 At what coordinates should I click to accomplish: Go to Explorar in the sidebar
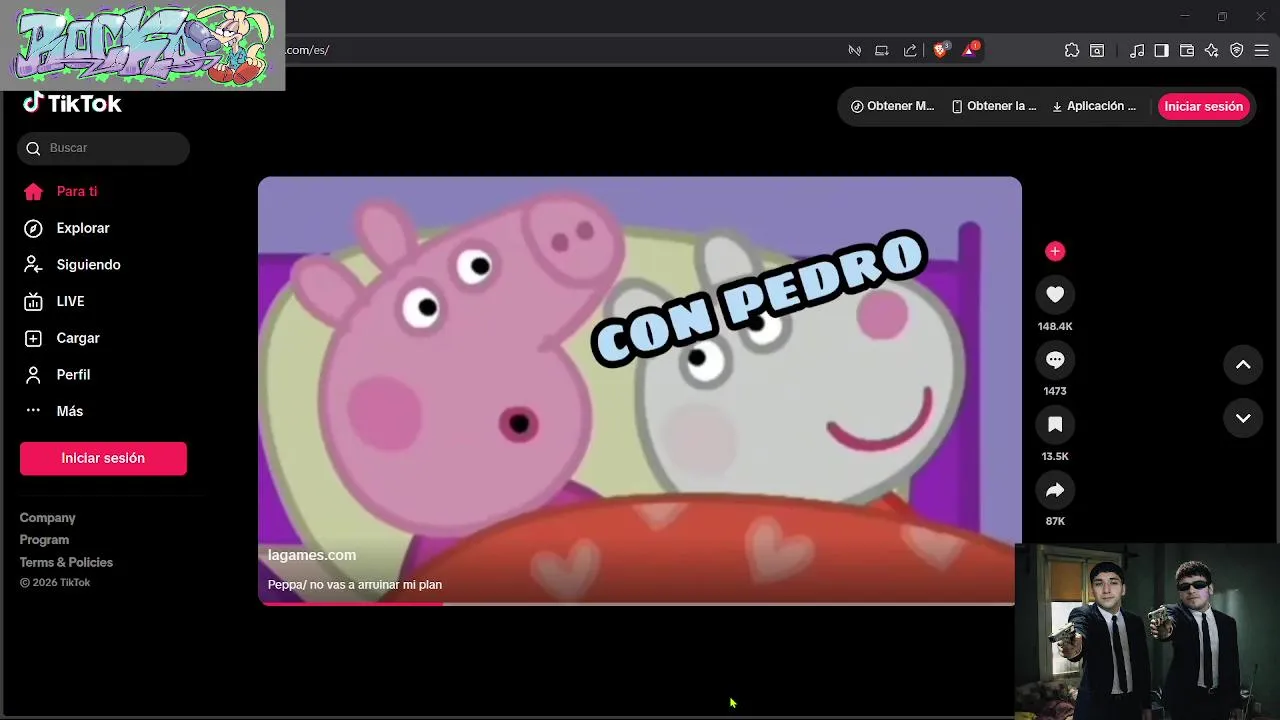[66, 228]
